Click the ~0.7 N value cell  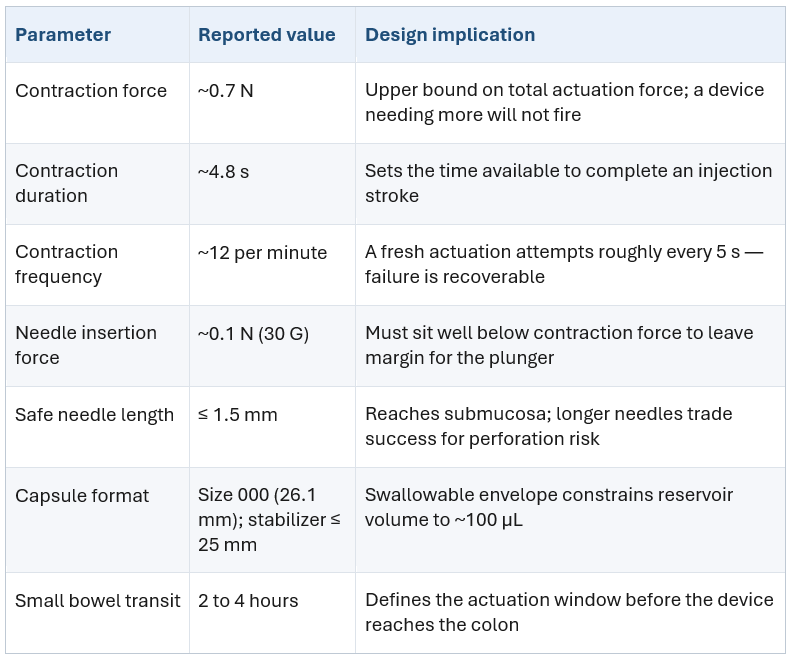(x=225, y=91)
